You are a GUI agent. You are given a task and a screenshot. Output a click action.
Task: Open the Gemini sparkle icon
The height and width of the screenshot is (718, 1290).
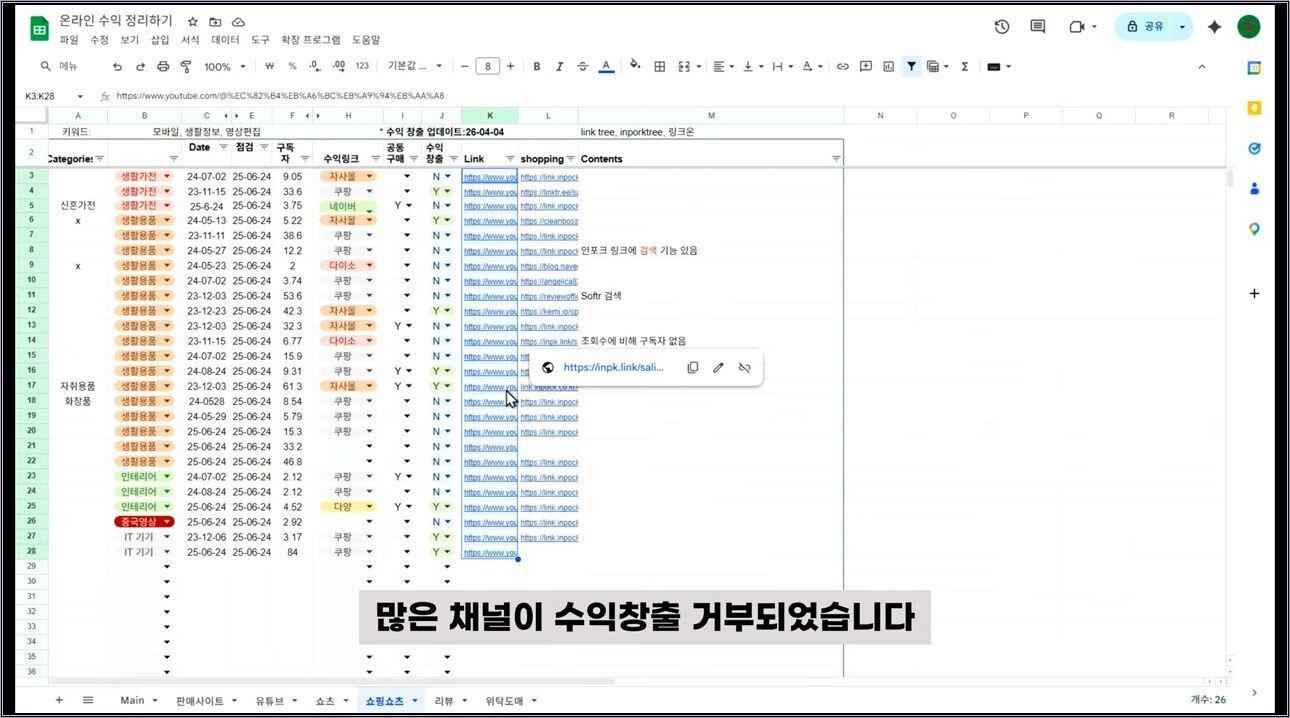tap(1214, 27)
